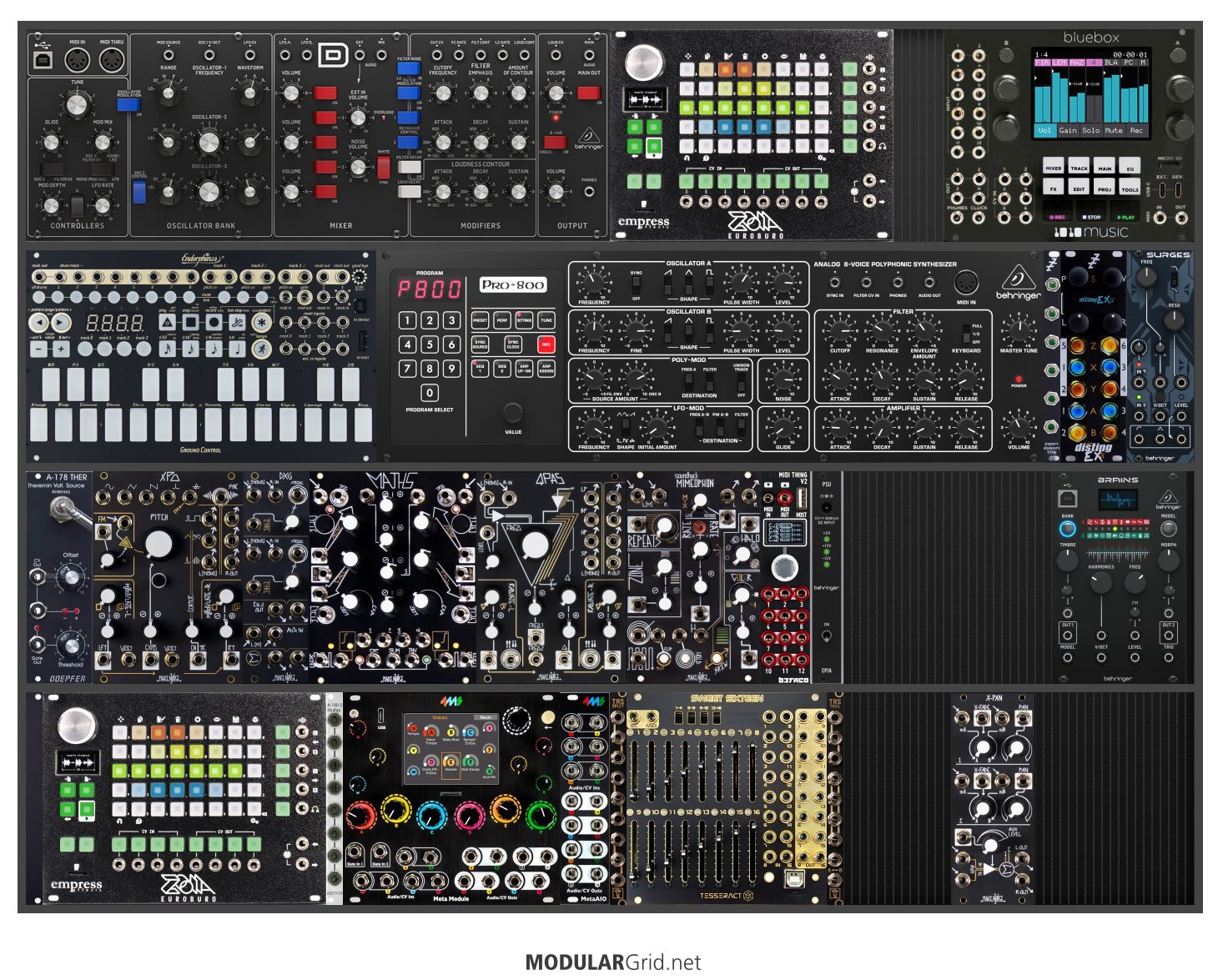Click the USB port on the Brains module
Screen dimensions: 1228x980
pos(1067,499)
